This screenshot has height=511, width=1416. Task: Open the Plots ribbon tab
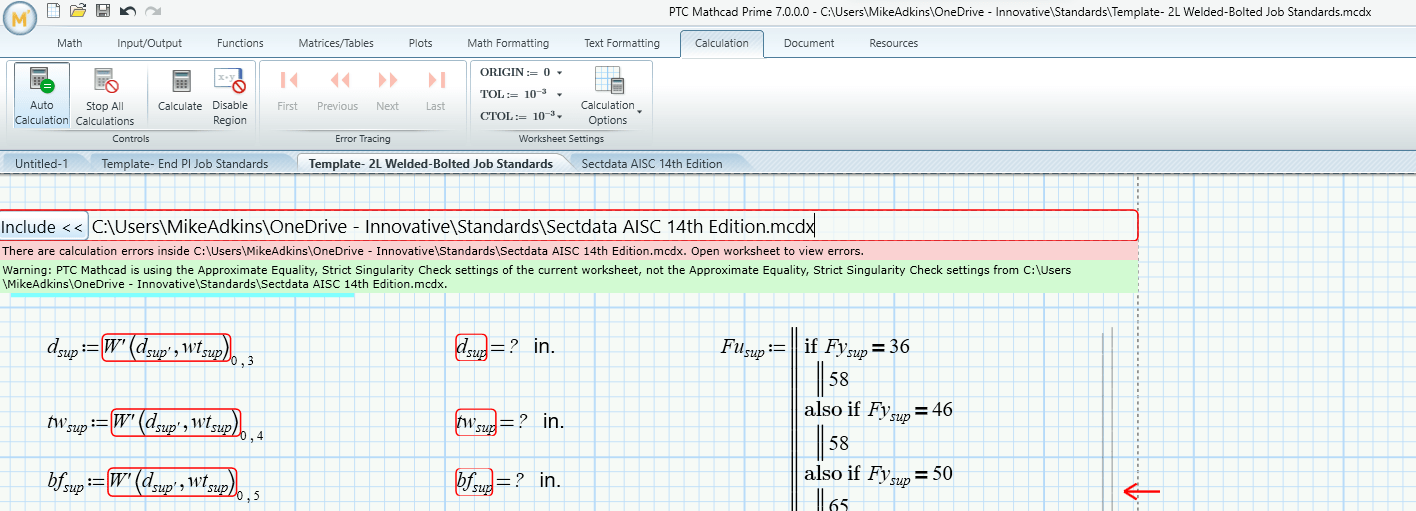point(421,43)
